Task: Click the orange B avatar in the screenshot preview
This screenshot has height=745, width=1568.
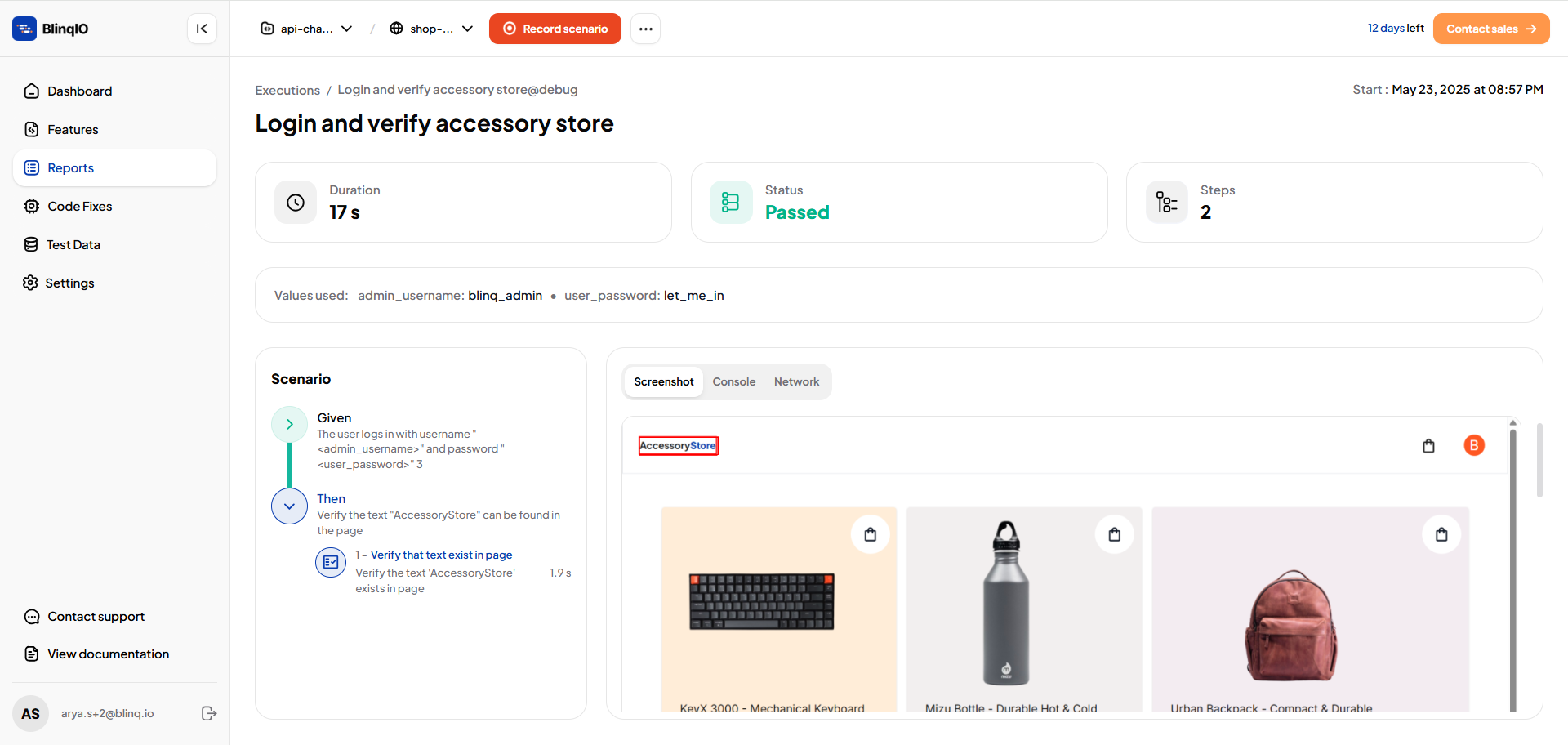Action: [1474, 445]
